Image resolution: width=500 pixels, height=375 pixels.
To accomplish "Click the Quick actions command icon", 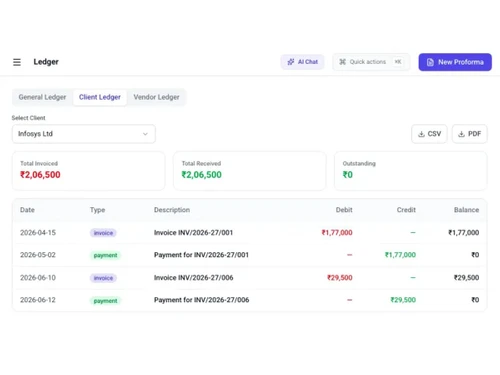I will [x=342, y=62].
